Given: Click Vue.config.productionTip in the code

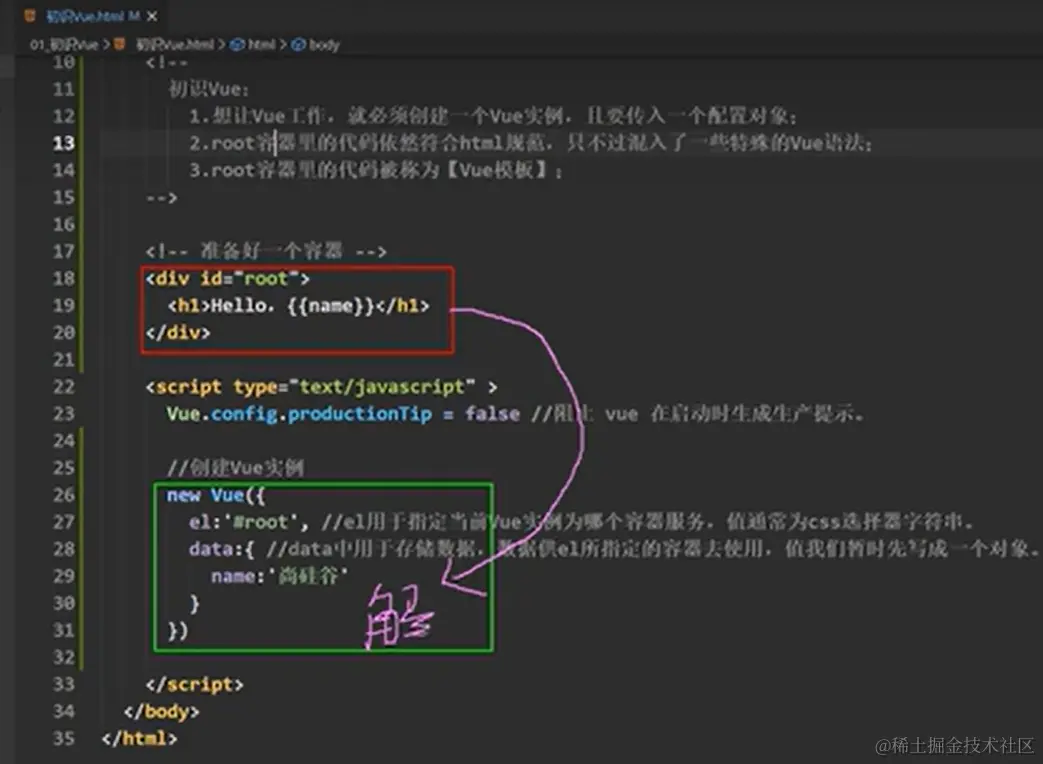Looking at the screenshot, I should (x=299, y=414).
